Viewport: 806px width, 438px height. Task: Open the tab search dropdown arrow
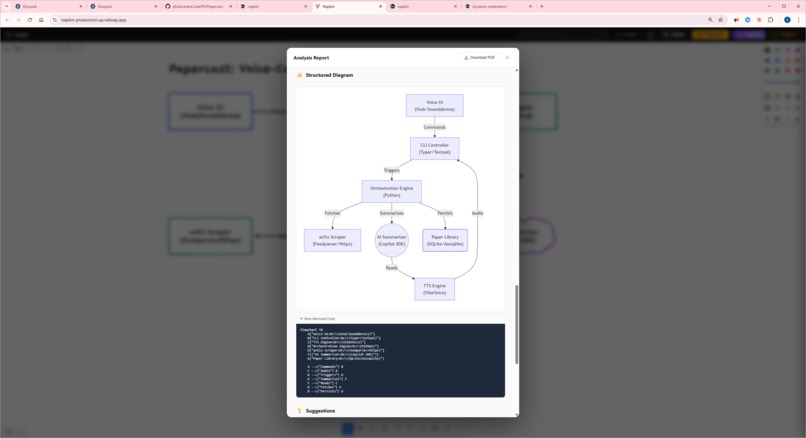pyautogui.click(x=6, y=7)
